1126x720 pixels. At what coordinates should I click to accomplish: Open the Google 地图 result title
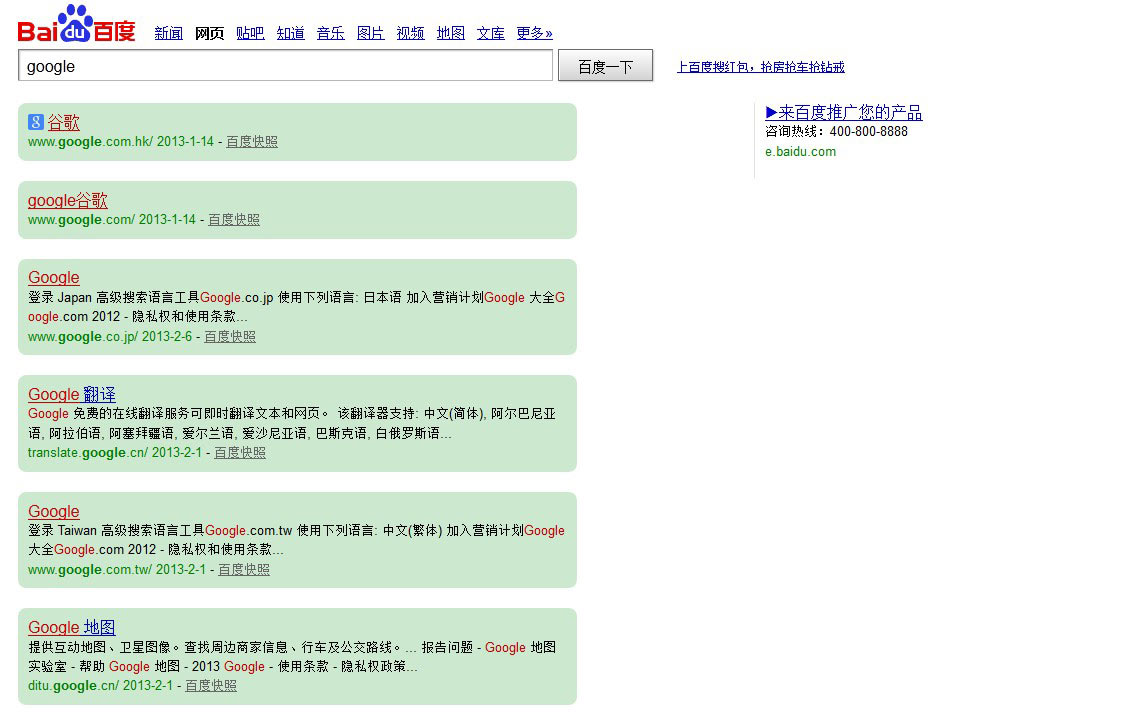pos(72,627)
